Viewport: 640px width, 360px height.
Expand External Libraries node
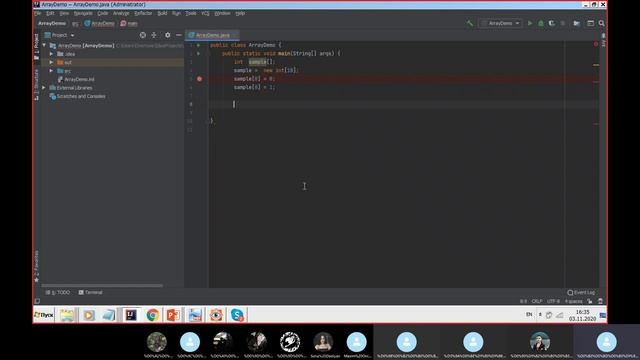[x=44, y=88]
